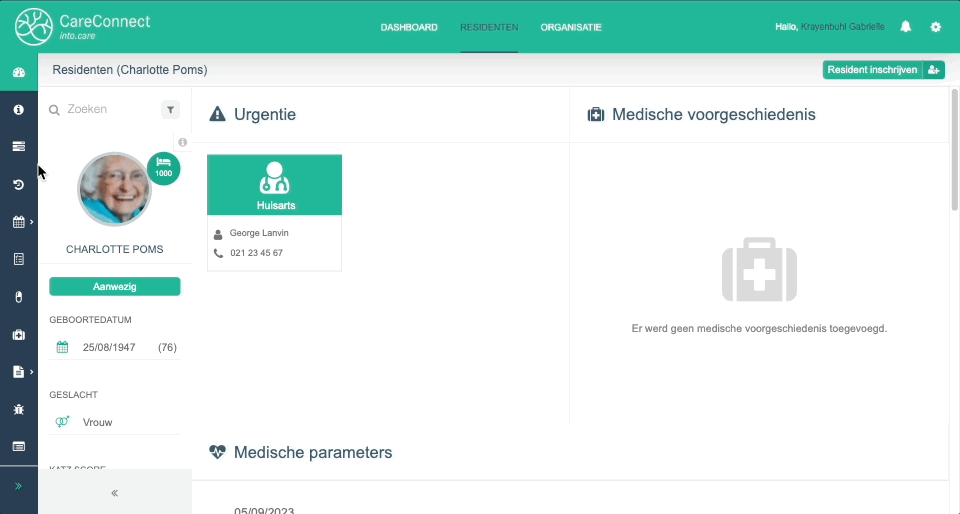Open the history clock sidebar icon
The image size is (960, 514).
point(18,184)
